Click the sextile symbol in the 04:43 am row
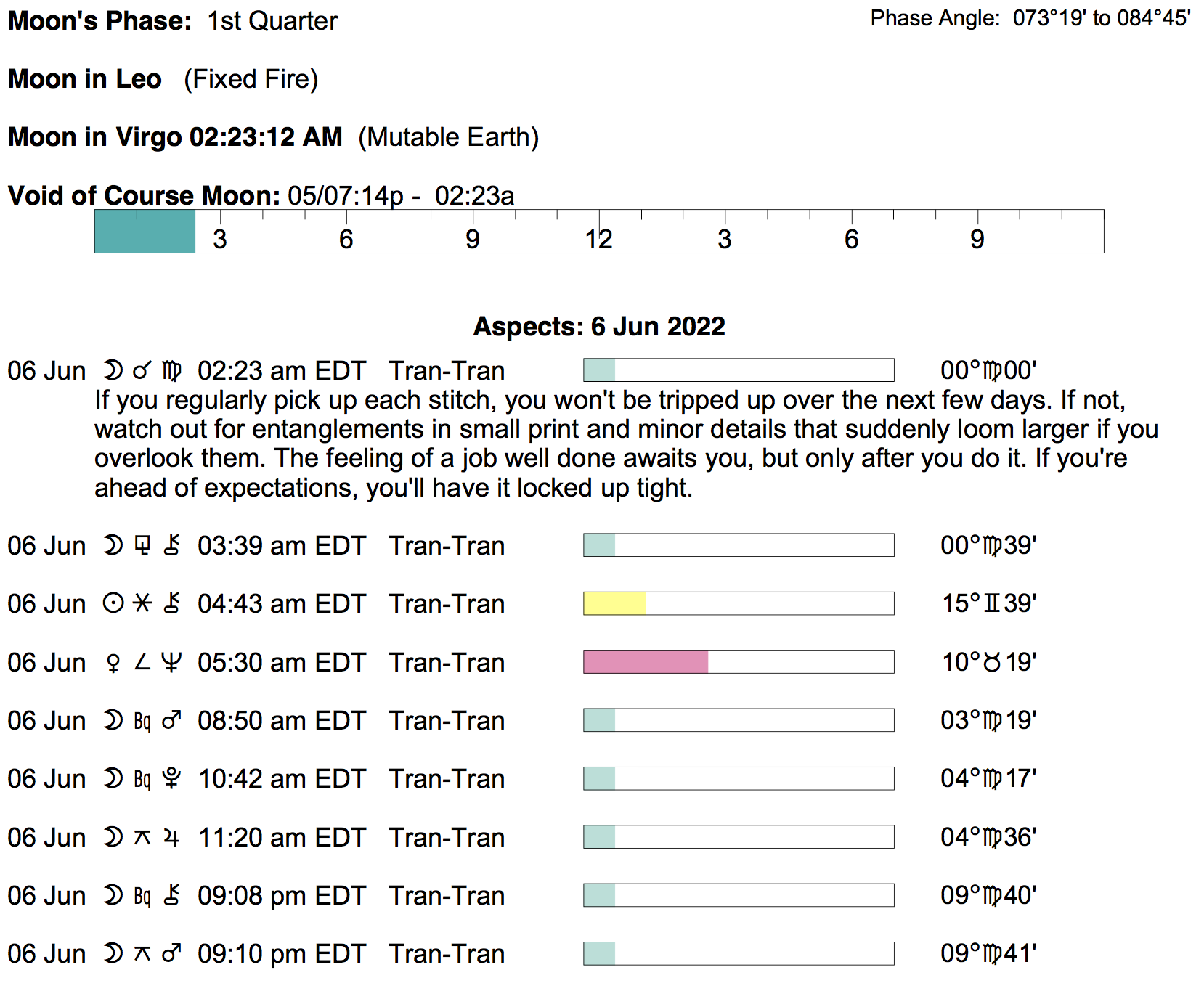1204x999 pixels. click(142, 603)
